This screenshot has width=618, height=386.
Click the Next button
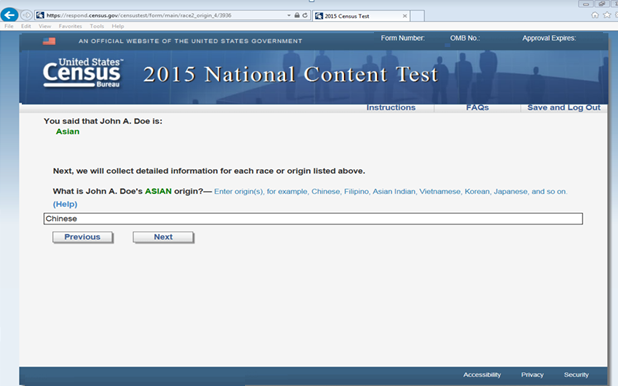point(163,237)
